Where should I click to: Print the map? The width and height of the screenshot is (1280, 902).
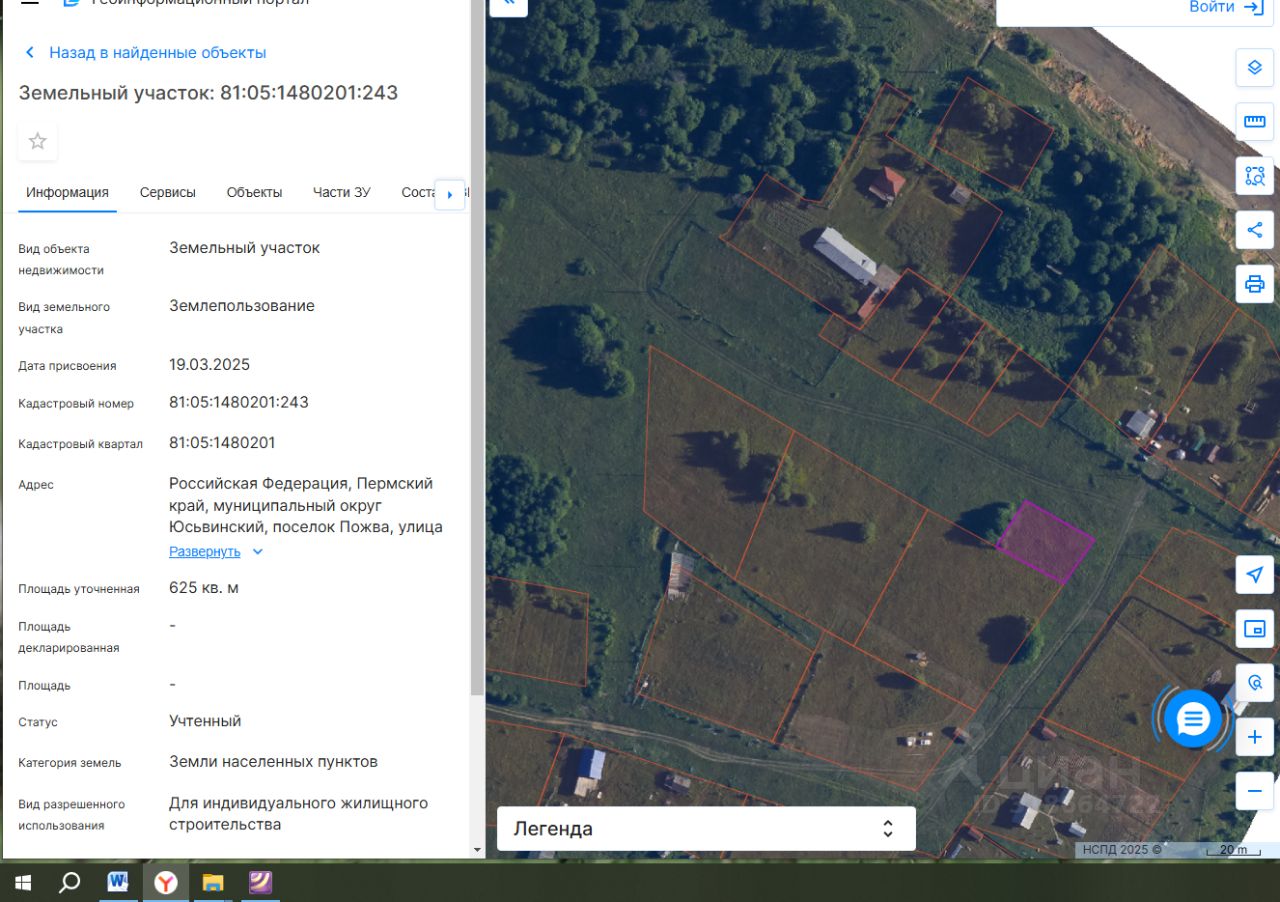[1254, 284]
